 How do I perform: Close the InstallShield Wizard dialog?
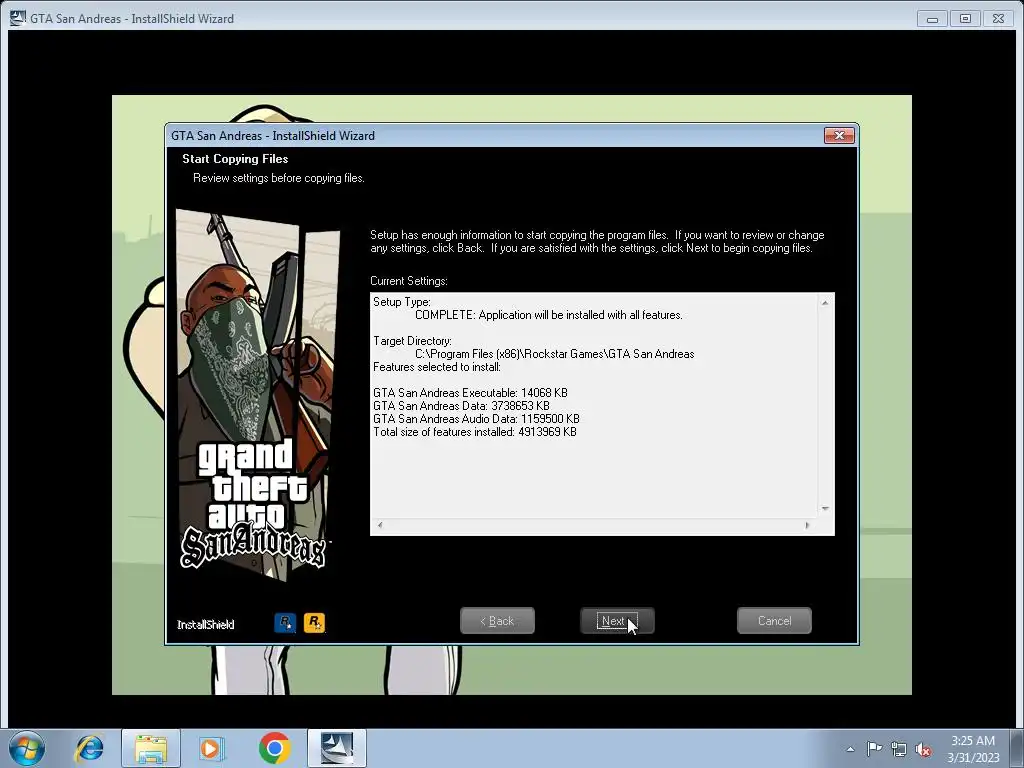839,135
